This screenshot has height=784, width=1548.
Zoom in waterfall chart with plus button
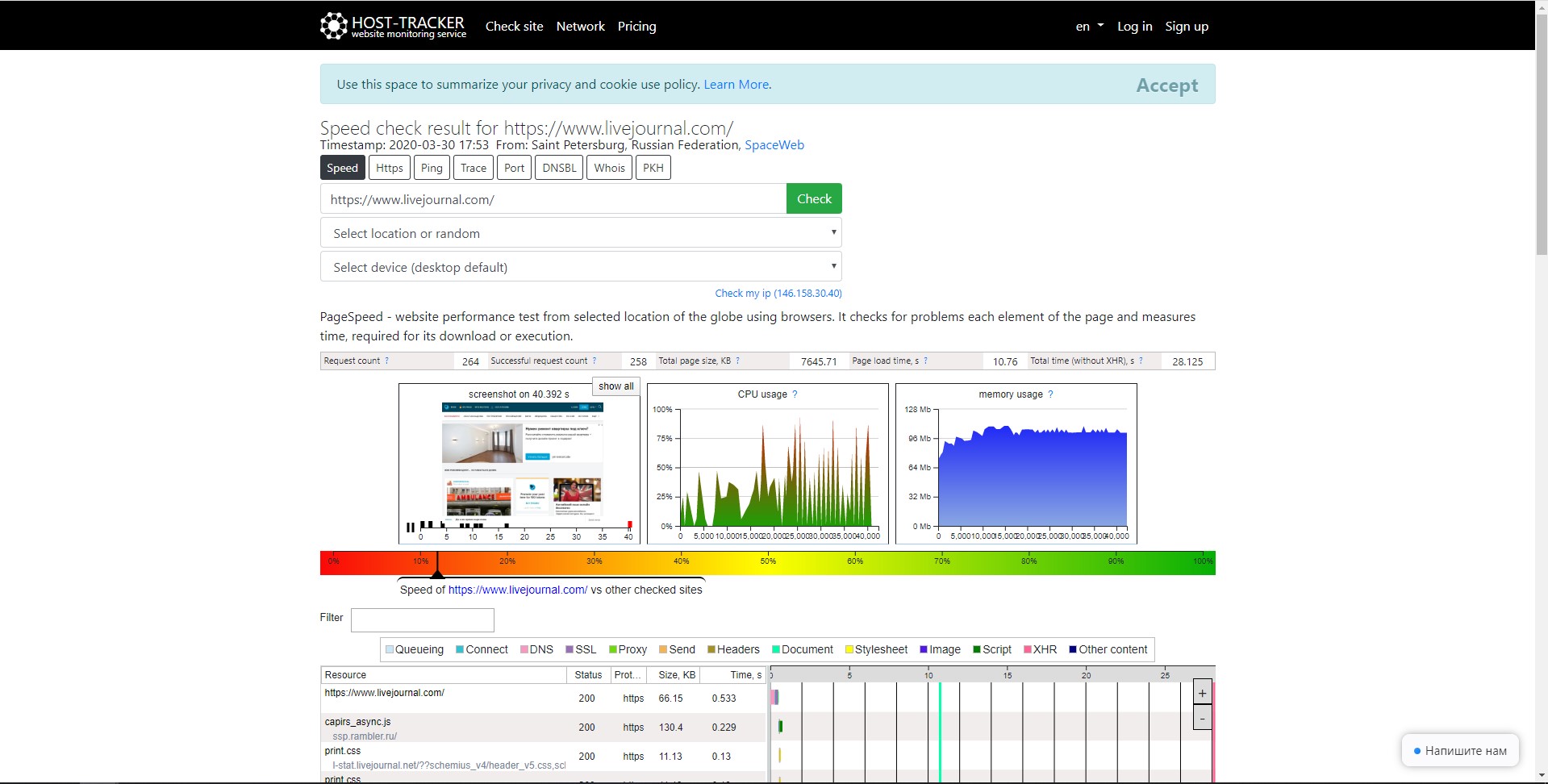point(1202,693)
